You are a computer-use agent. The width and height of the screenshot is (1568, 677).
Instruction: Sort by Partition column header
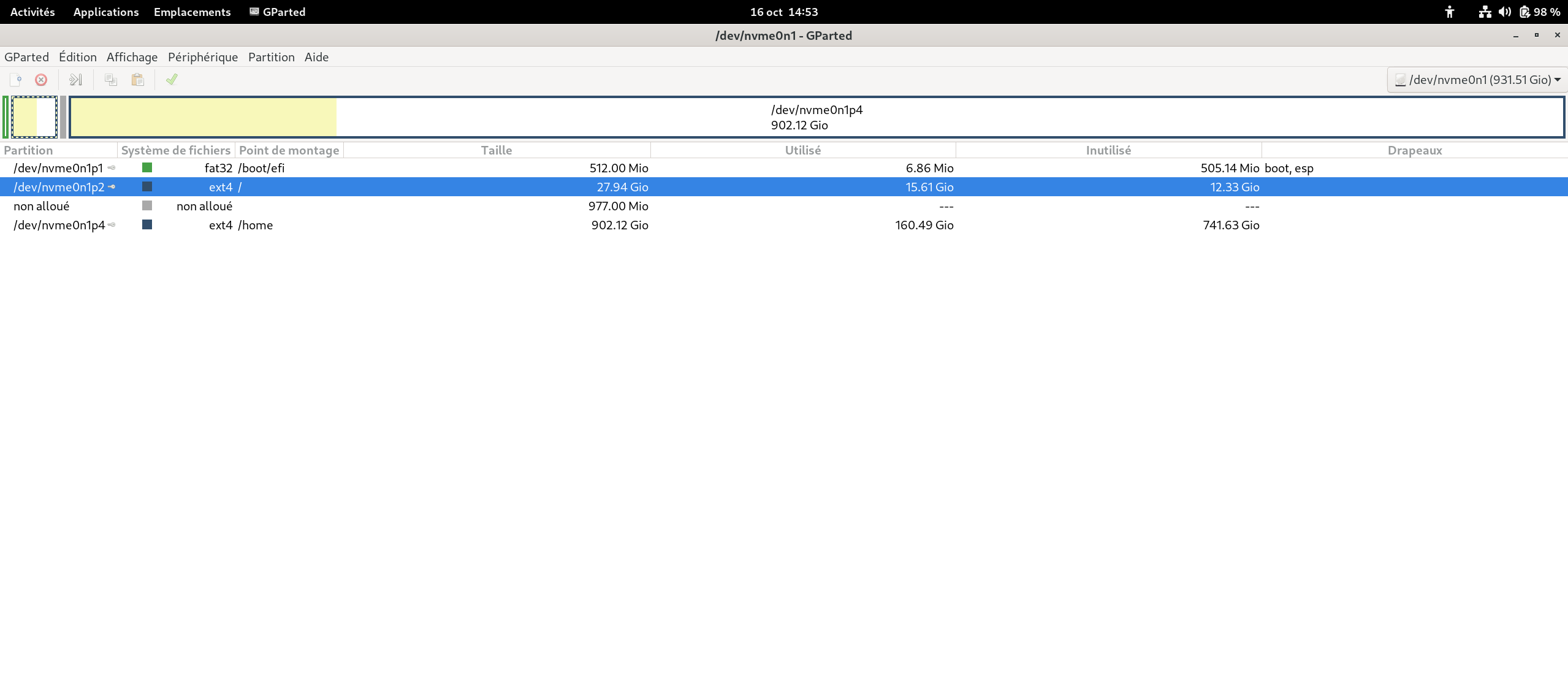(x=59, y=150)
